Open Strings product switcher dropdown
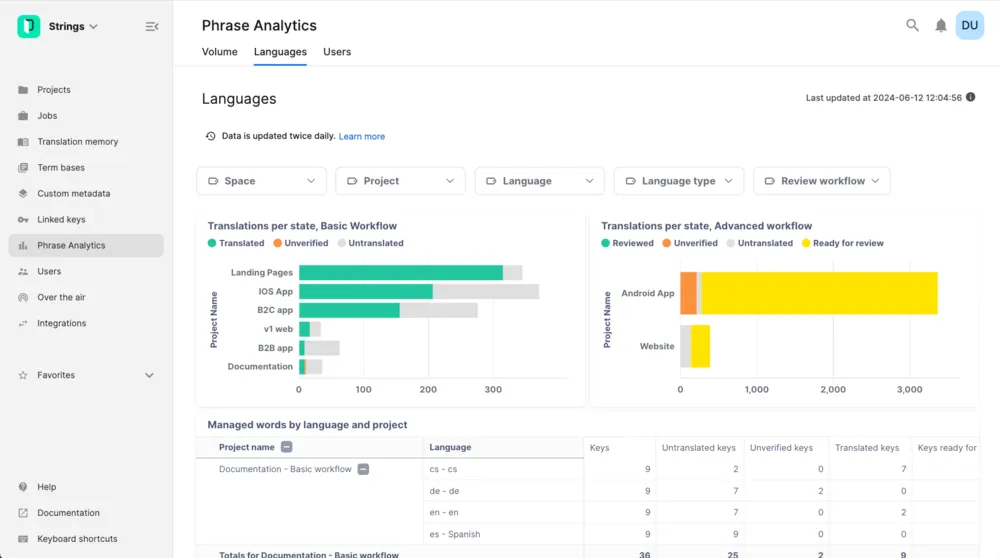Viewport: 1000px width, 558px height. pos(73,26)
